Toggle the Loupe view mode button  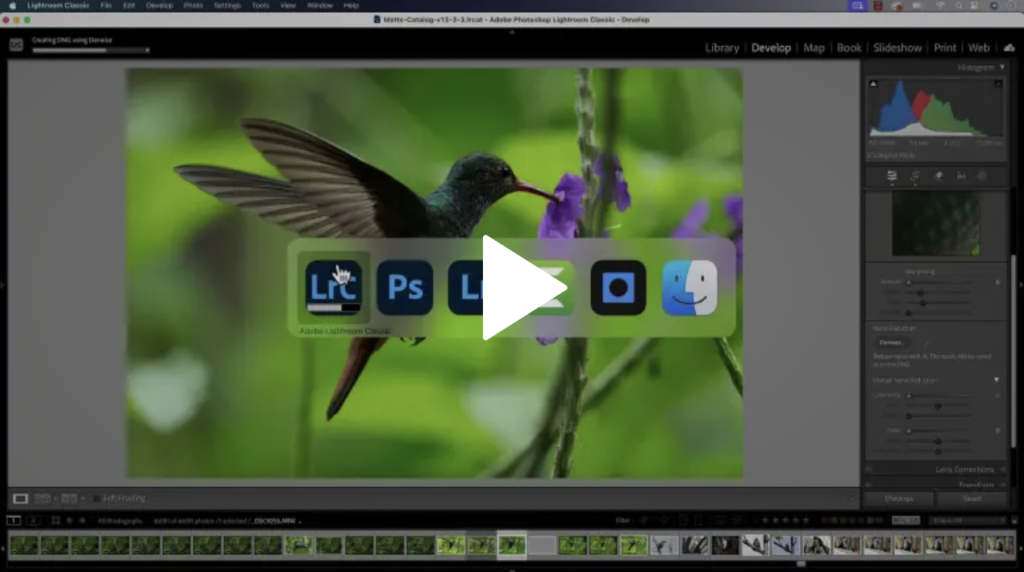[x=20, y=498]
